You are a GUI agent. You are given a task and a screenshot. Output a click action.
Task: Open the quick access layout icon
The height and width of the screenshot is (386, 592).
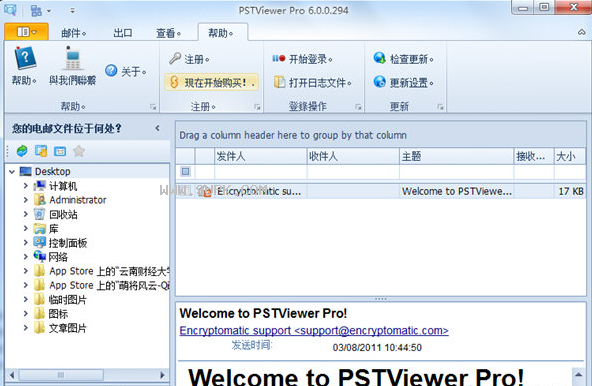click(x=36, y=11)
